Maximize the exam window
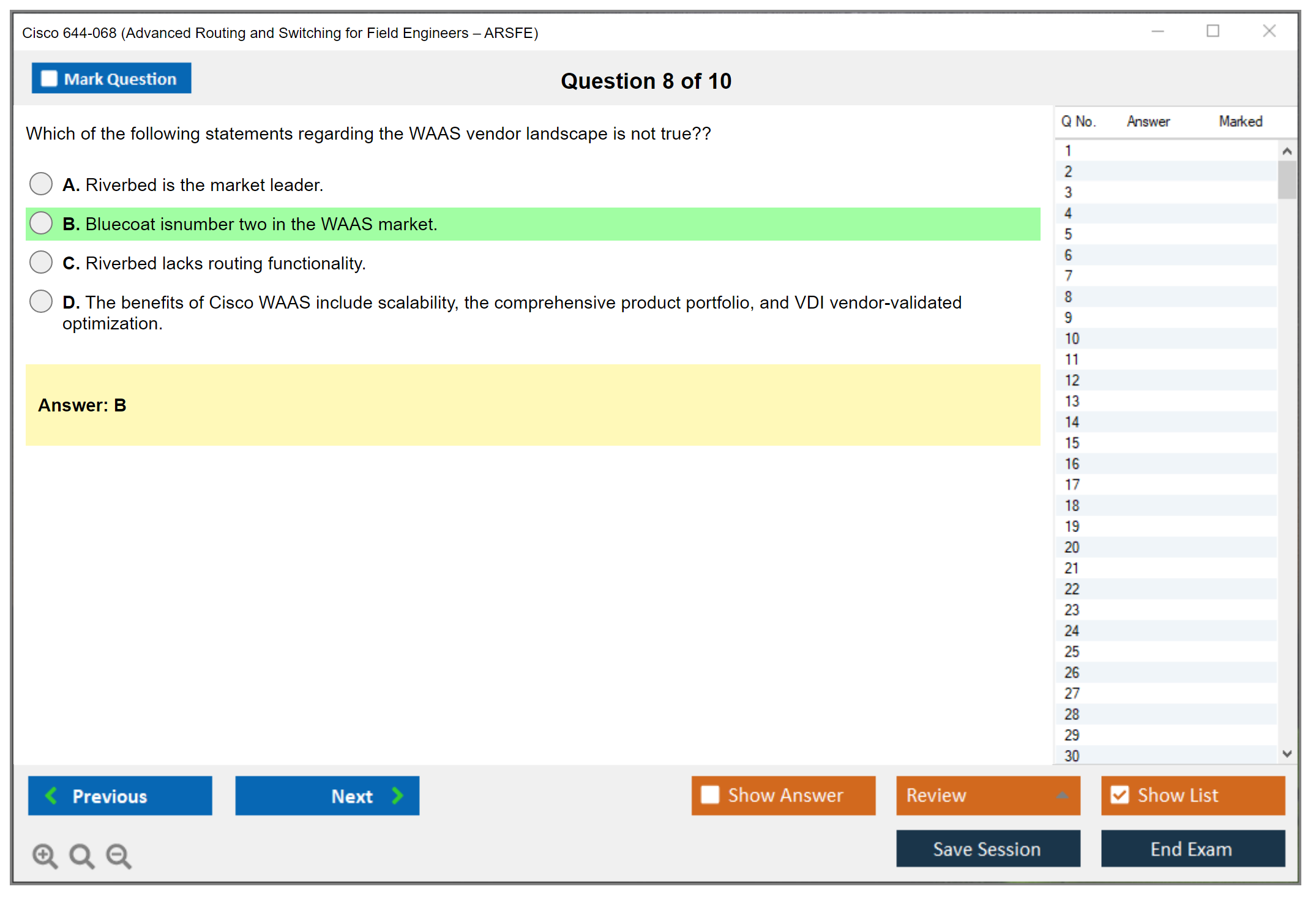1316x900 pixels. 1213,31
